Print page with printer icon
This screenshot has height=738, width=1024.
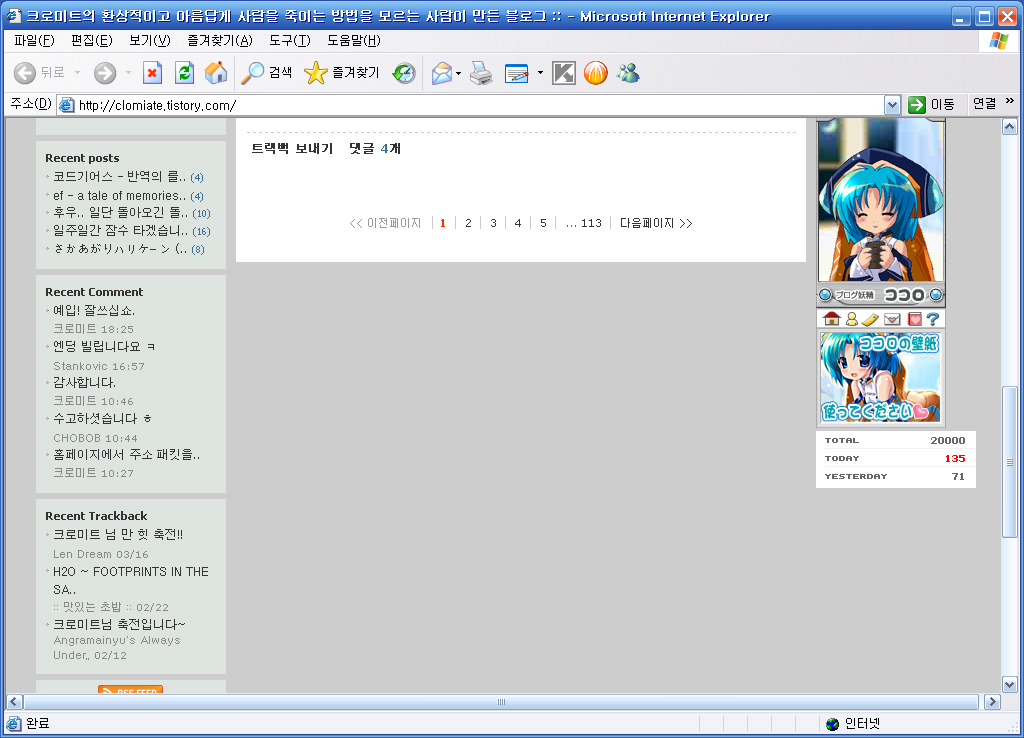[x=481, y=72]
